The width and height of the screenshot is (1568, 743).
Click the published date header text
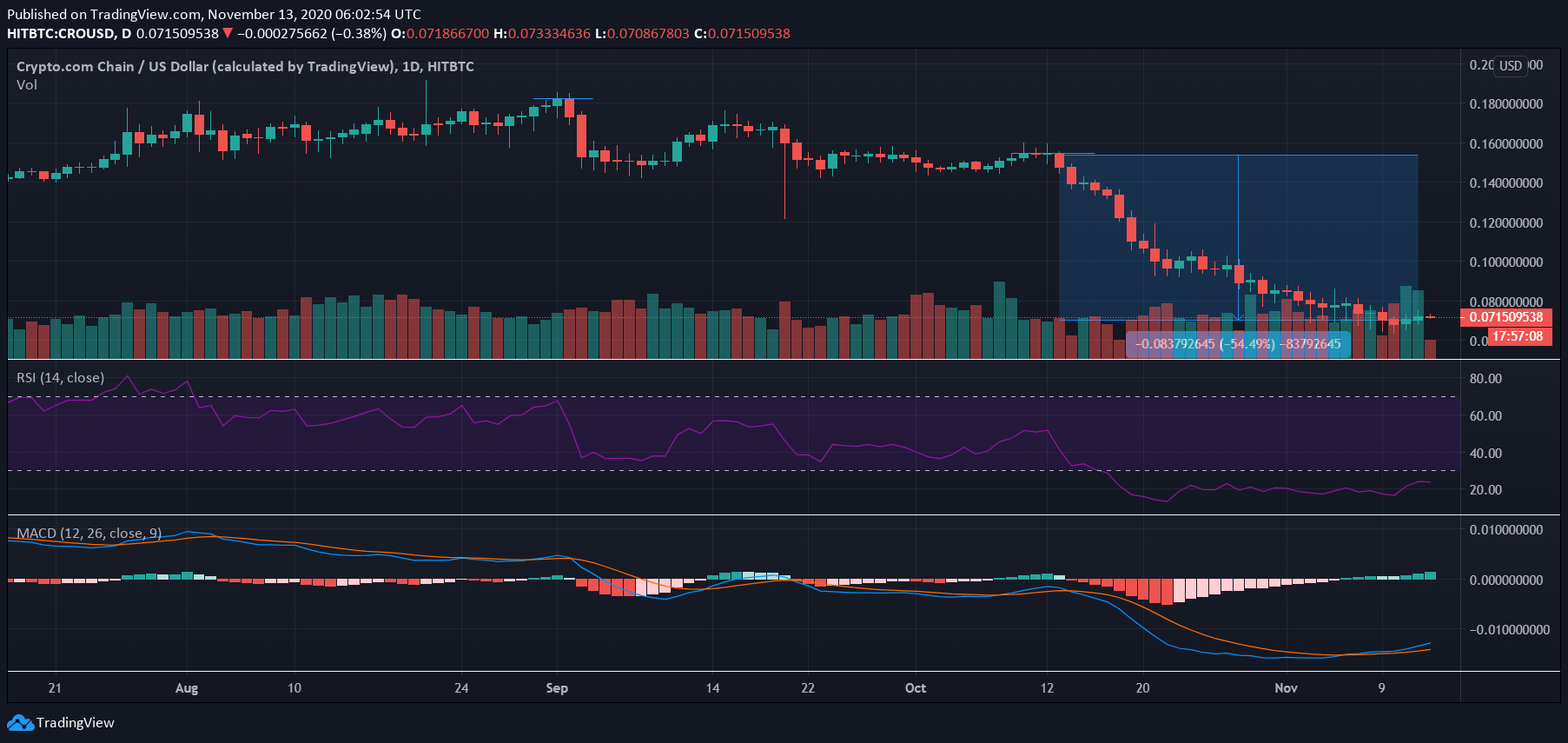point(214,15)
